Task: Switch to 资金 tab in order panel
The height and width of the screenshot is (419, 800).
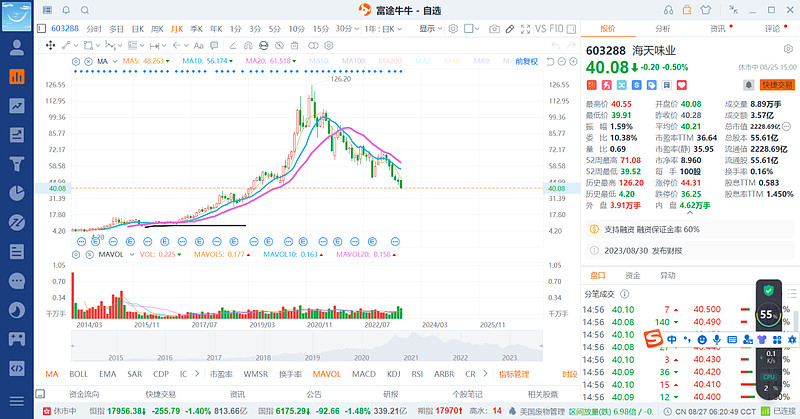Action: tap(633, 275)
